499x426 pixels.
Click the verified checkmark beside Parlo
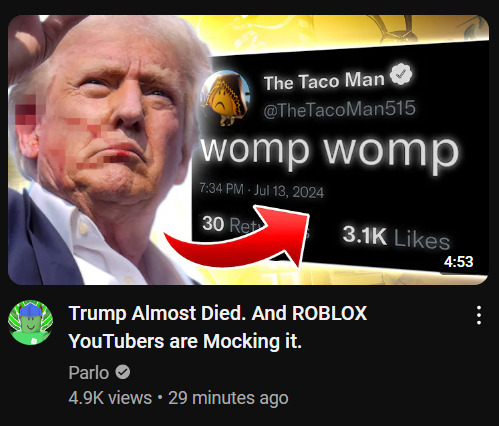tap(123, 372)
